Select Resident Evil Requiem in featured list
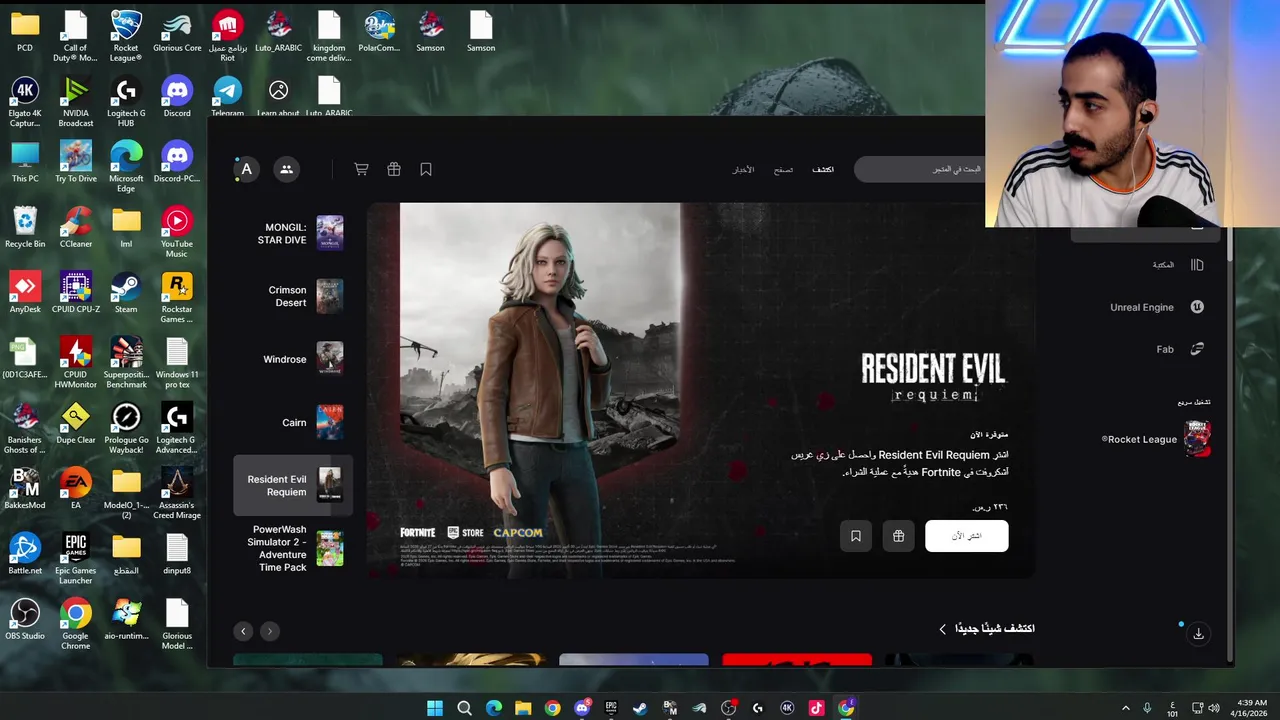Screen dimensions: 1280x720 tap(293, 485)
